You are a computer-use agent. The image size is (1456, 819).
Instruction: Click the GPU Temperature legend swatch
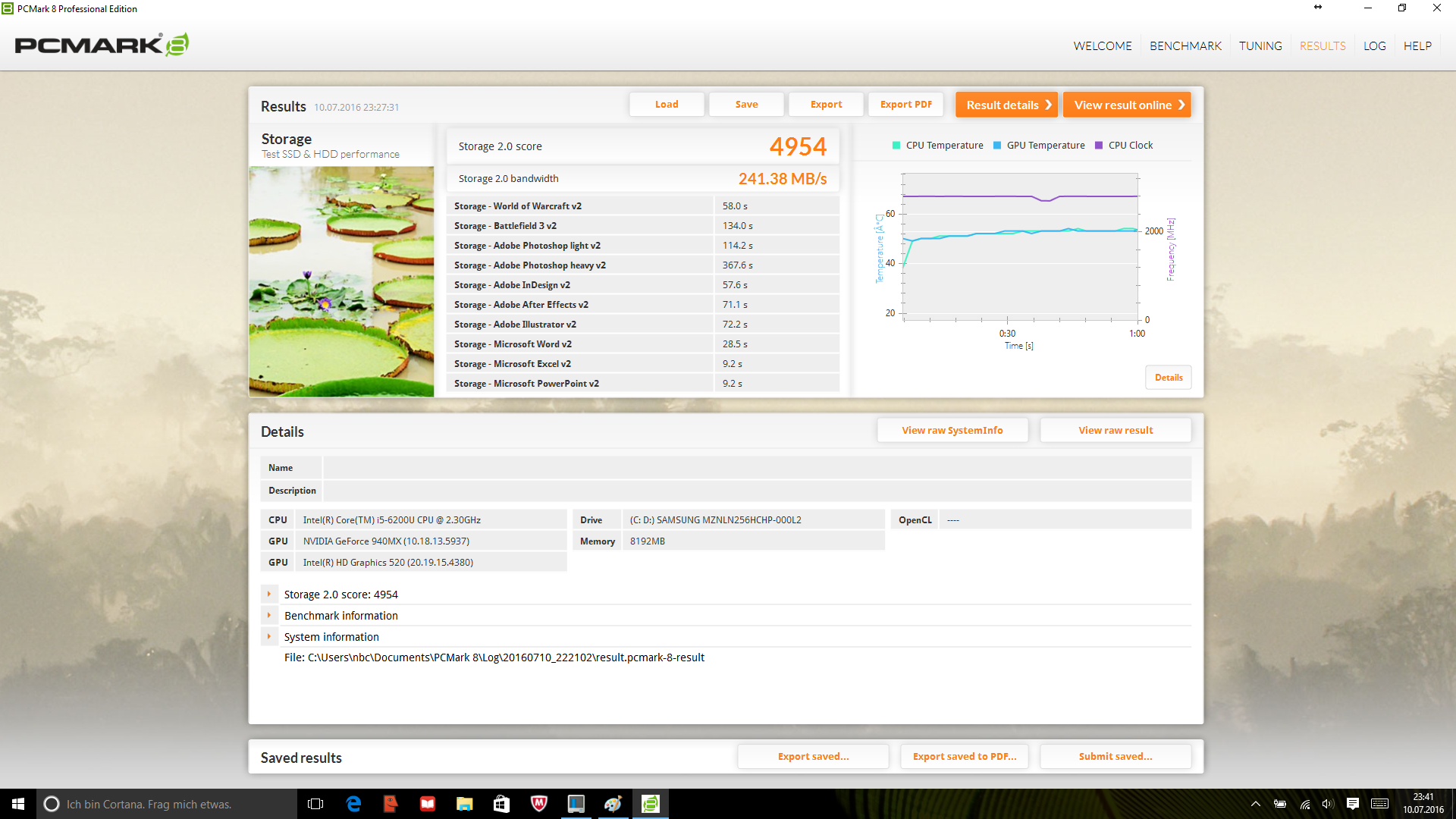tap(997, 146)
